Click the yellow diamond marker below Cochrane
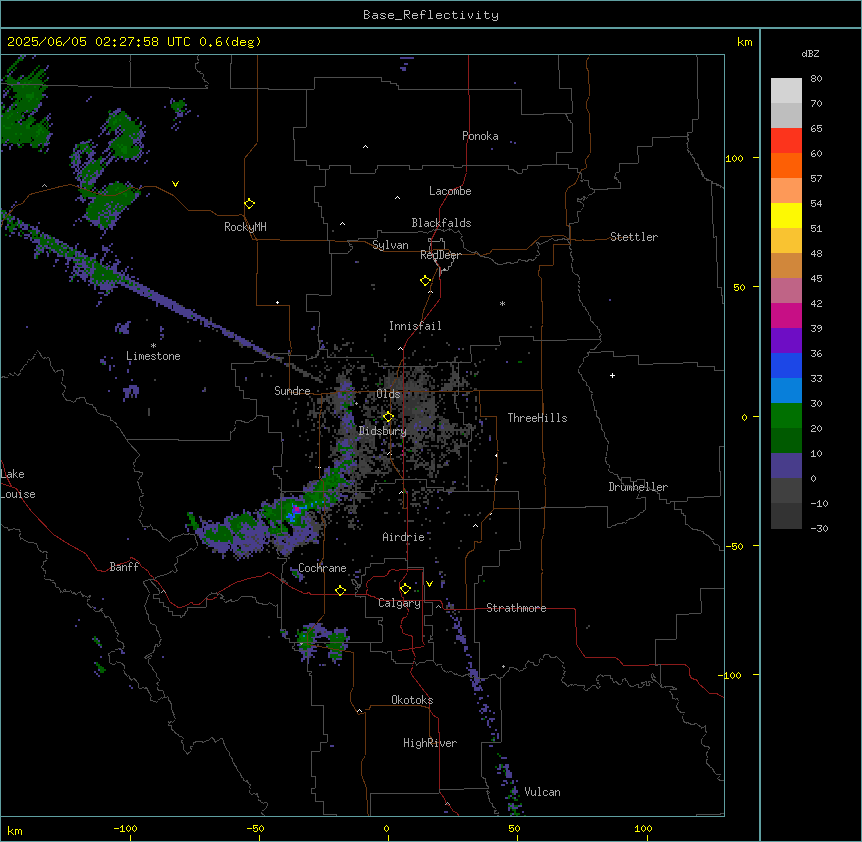The image size is (862, 842). 340,591
